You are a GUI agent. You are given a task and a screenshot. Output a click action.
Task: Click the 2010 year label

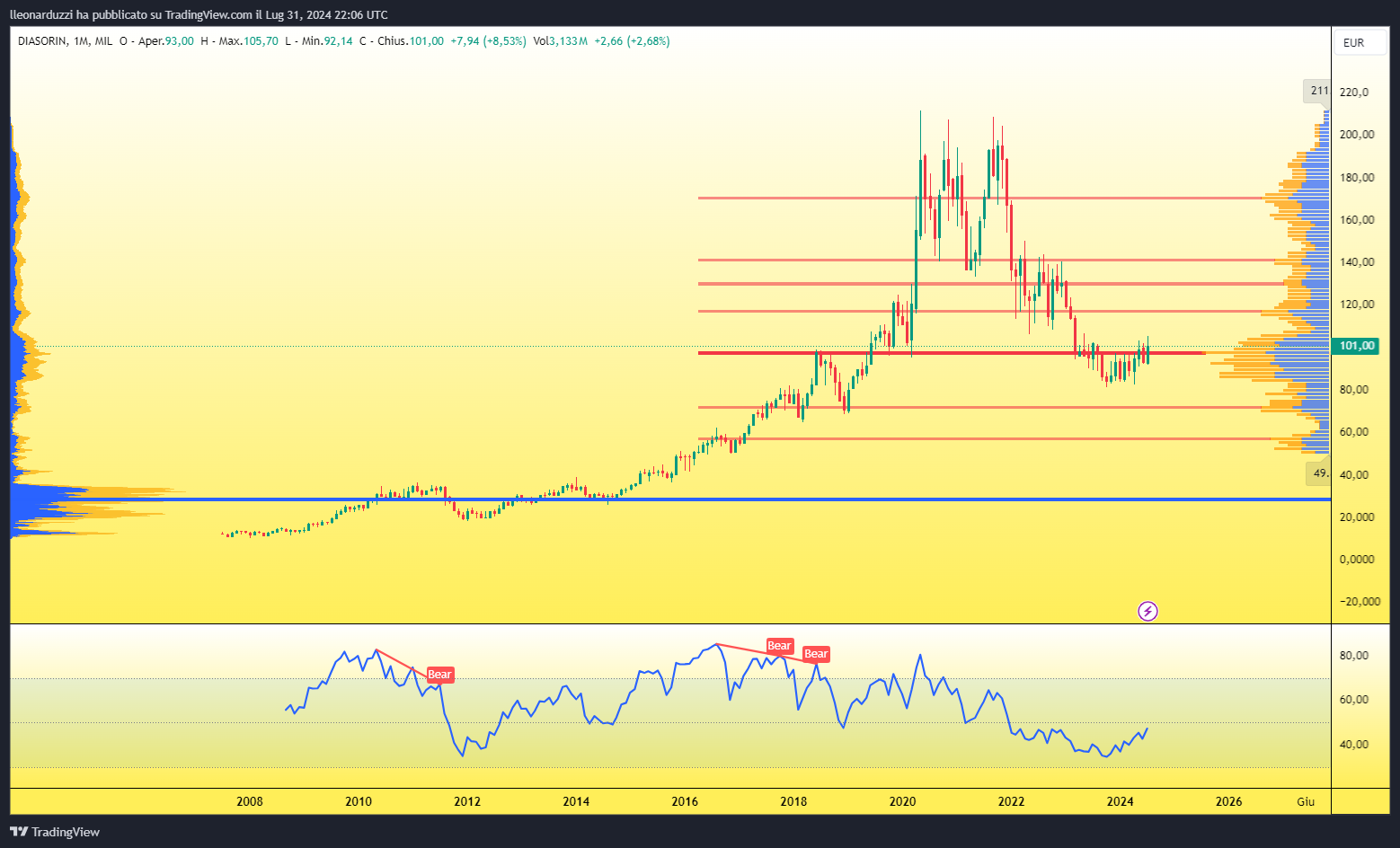pyautogui.click(x=359, y=801)
